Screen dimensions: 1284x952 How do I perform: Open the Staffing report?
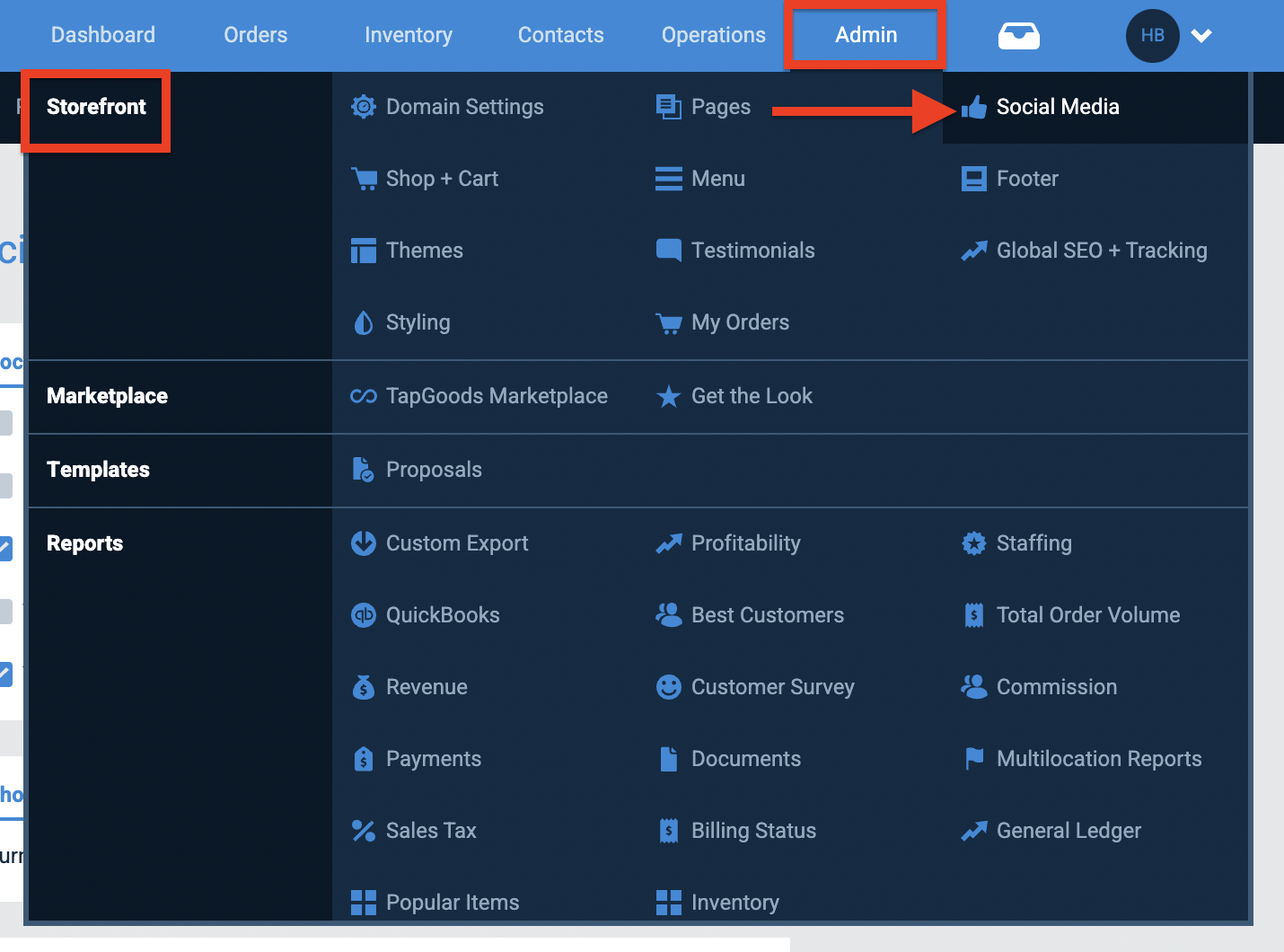pyautogui.click(x=1034, y=543)
